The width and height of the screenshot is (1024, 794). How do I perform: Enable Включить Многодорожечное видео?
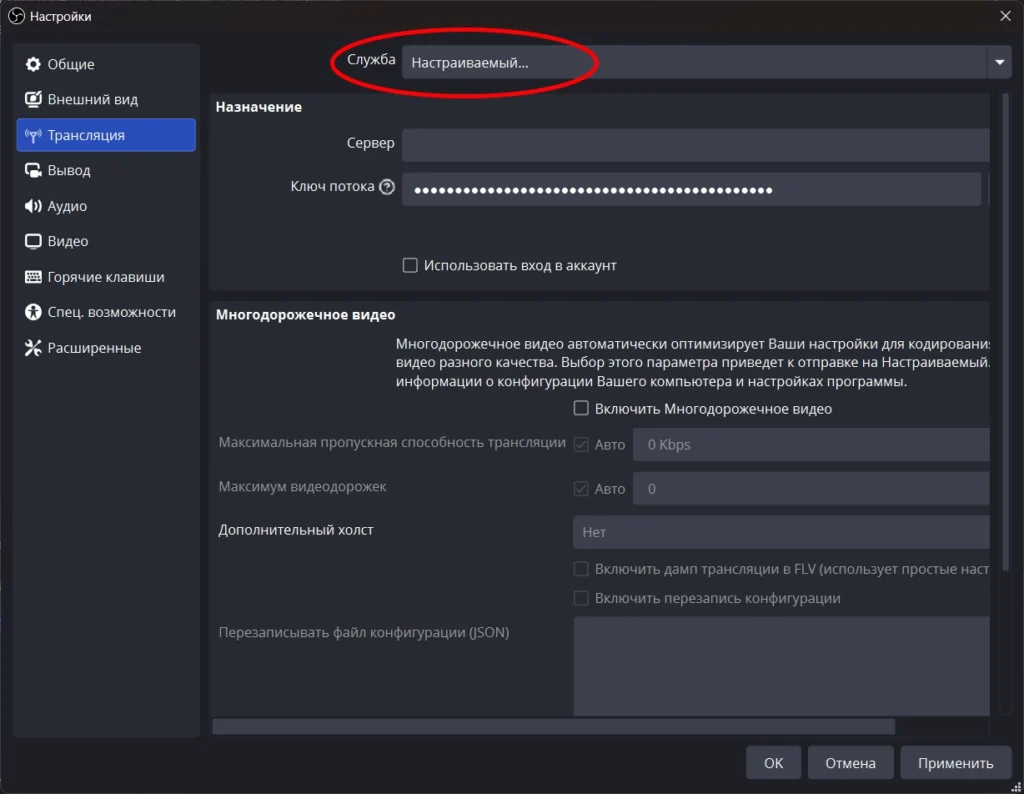tap(580, 408)
